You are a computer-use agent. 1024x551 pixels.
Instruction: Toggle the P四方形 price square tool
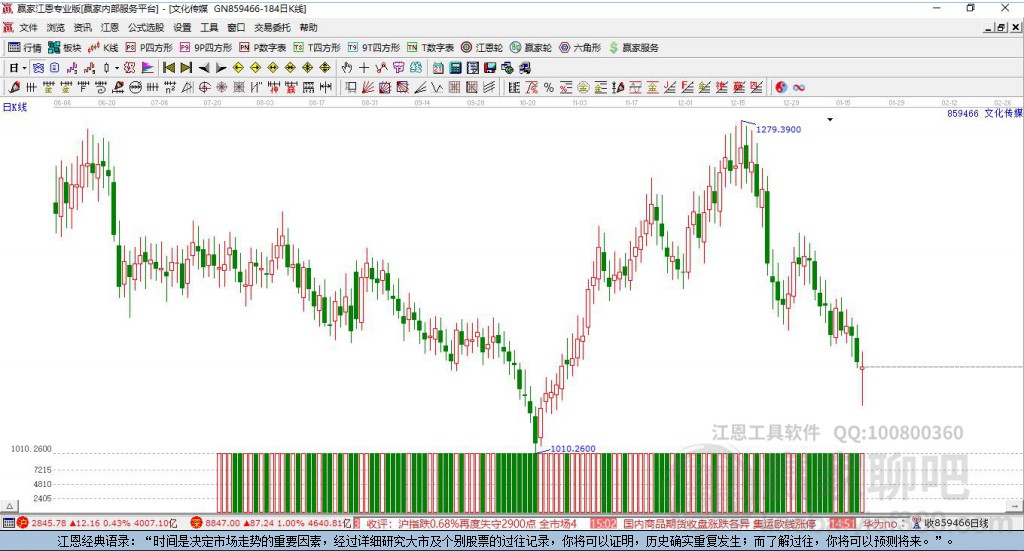pyautogui.click(x=149, y=47)
